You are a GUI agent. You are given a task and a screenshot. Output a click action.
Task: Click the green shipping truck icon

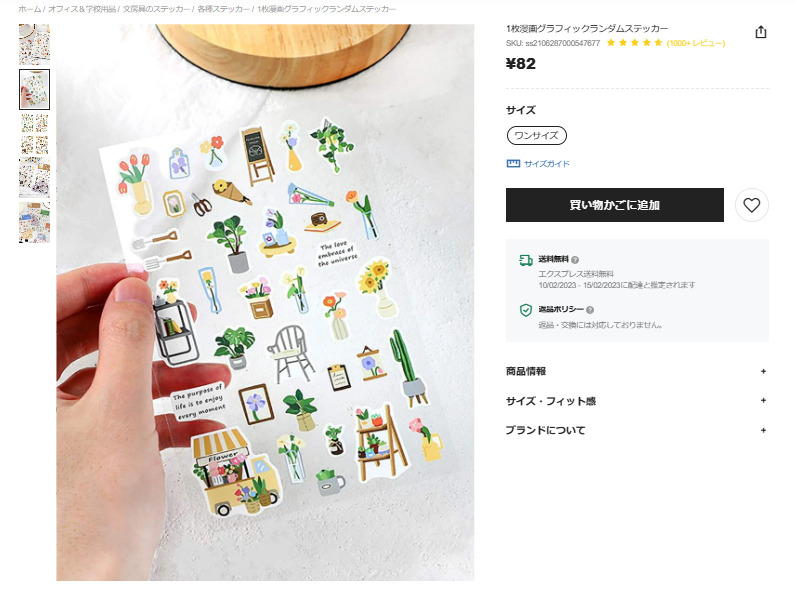526,261
